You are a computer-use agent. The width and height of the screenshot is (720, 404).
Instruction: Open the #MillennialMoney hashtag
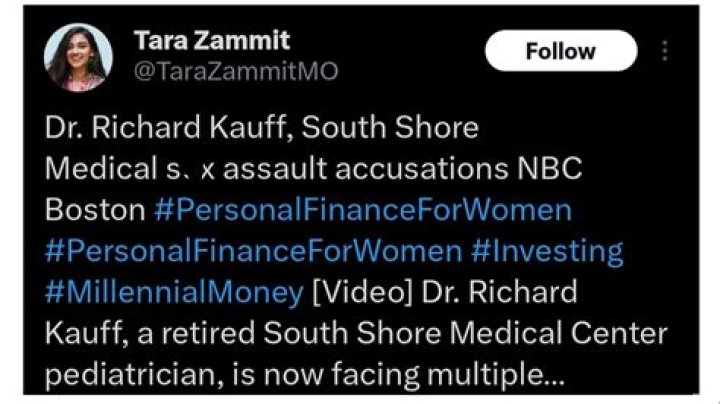point(174,292)
